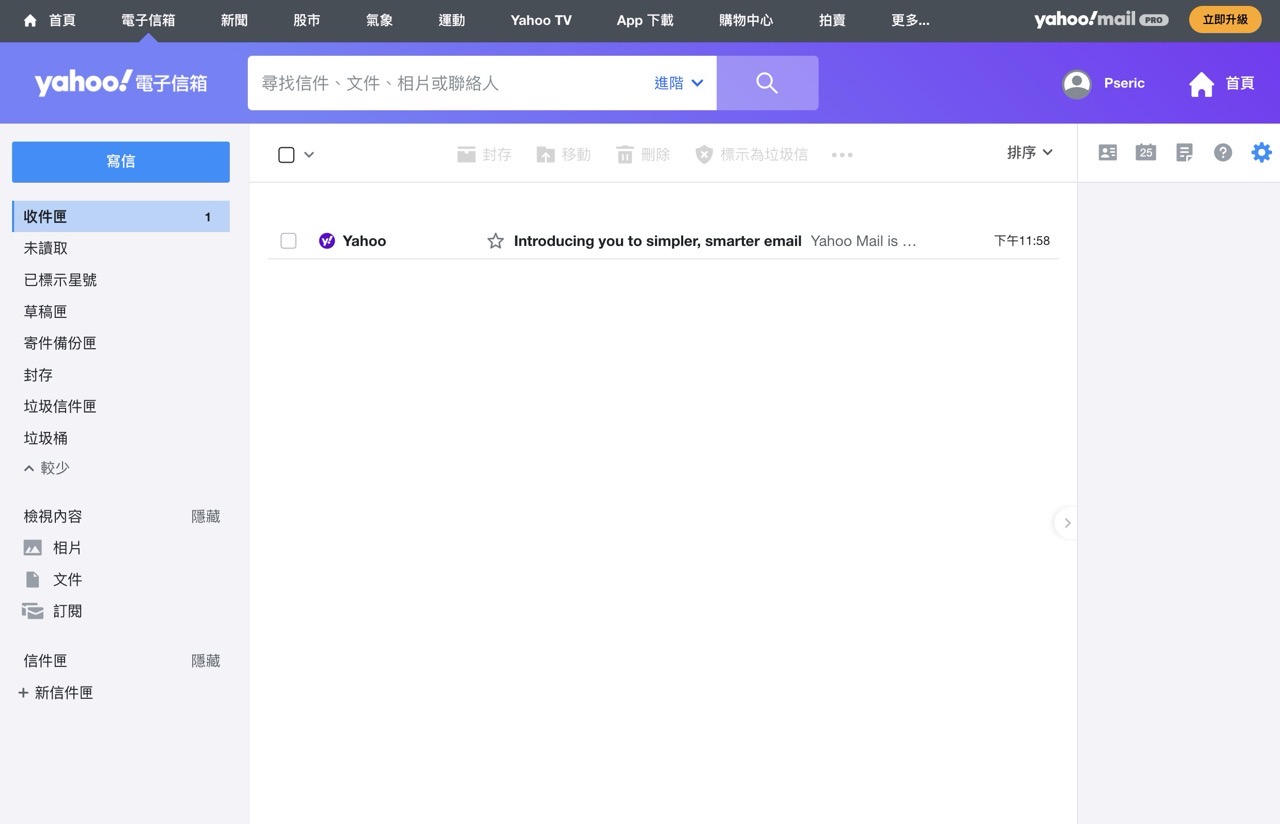The height and width of the screenshot is (824, 1280).
Task: Click the Delete 刪除 trash button
Action: (642, 155)
